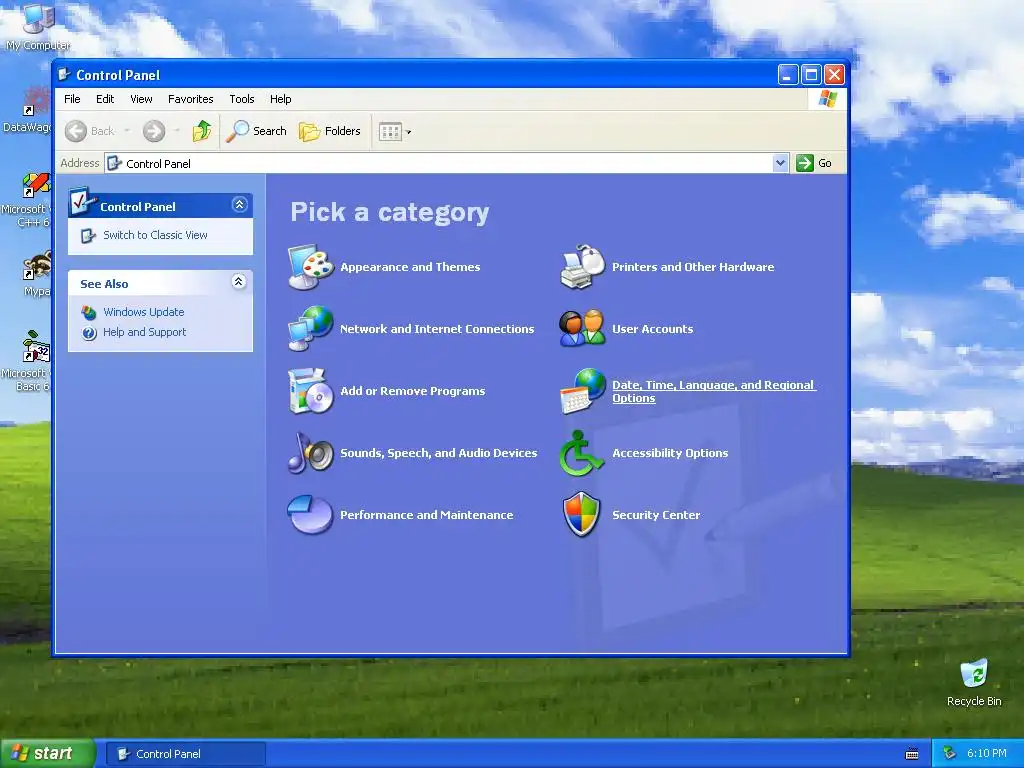This screenshot has width=1024, height=768.
Task: Minimize the Control Panel window
Action: pos(788,75)
